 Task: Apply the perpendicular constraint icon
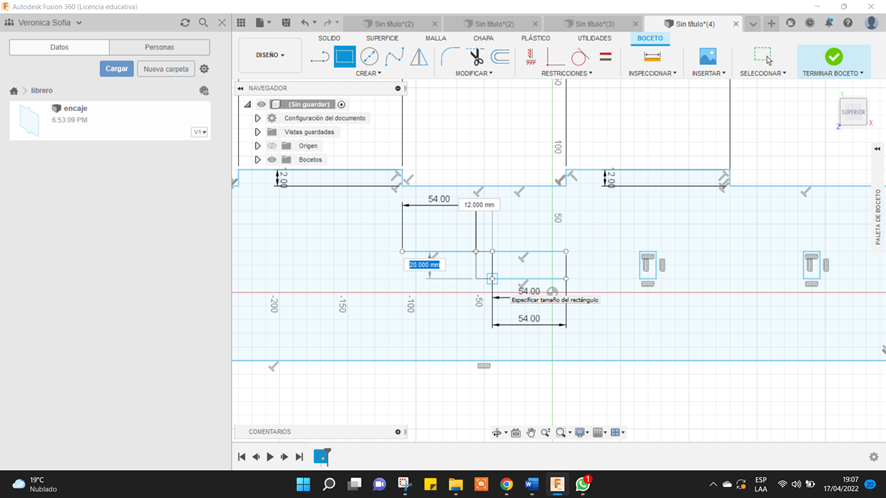554,57
